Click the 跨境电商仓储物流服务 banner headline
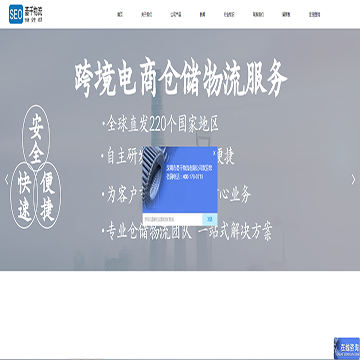The width and height of the screenshot is (360, 360). (x=181, y=80)
